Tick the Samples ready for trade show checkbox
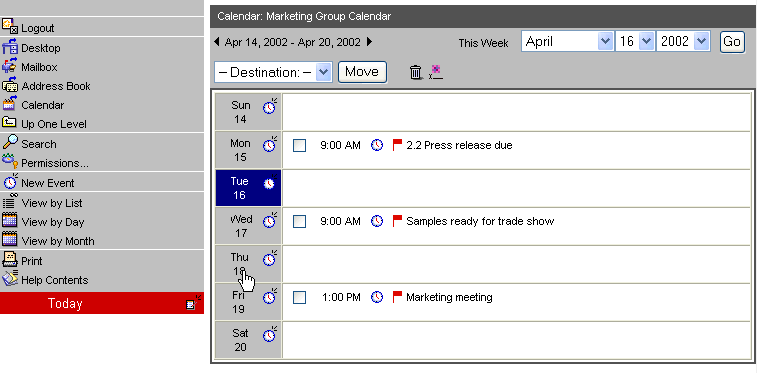 click(299, 221)
